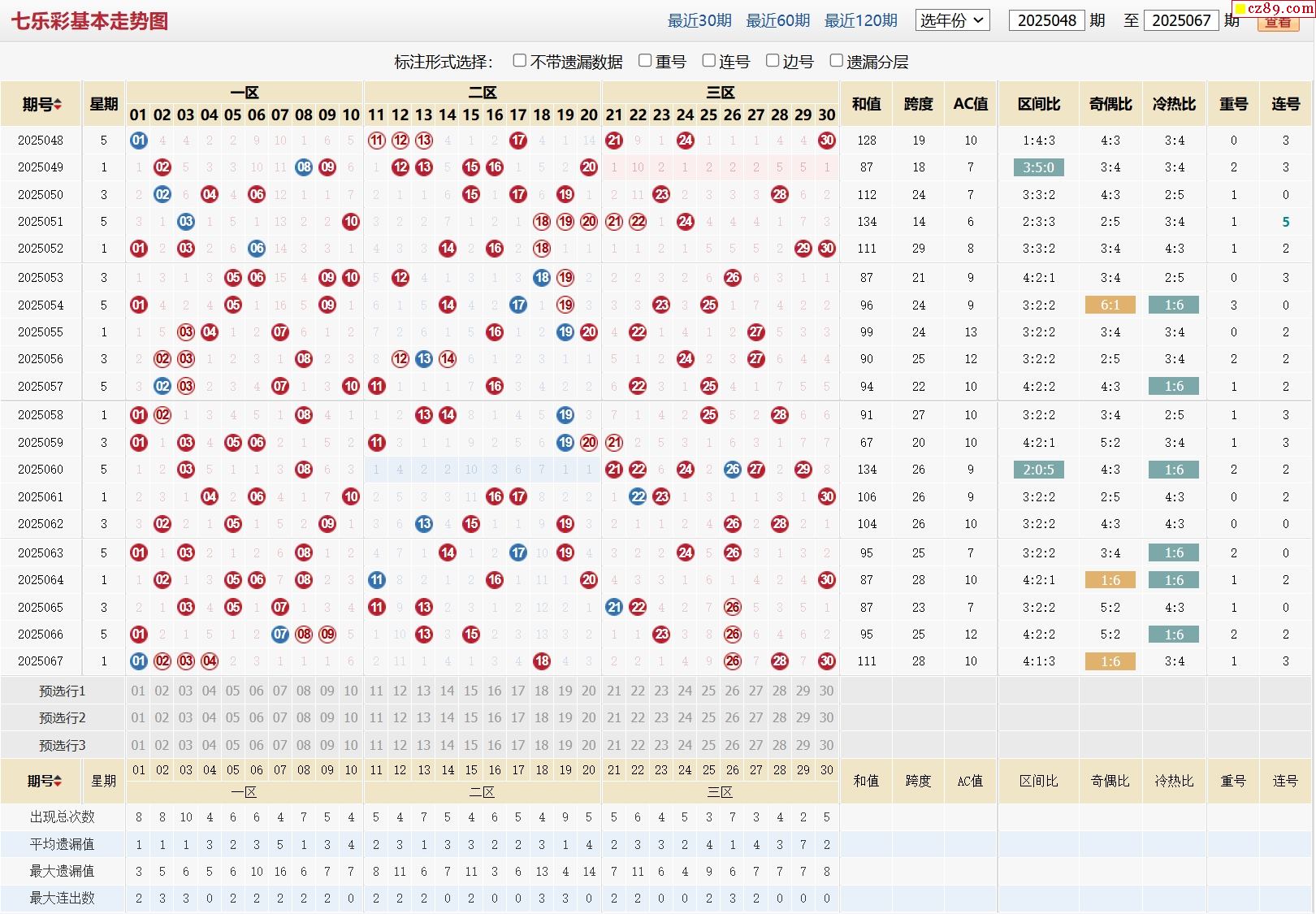This screenshot has height=914, width=1316.
Task: Toggle the 重号 checkbox
Action: (x=645, y=61)
